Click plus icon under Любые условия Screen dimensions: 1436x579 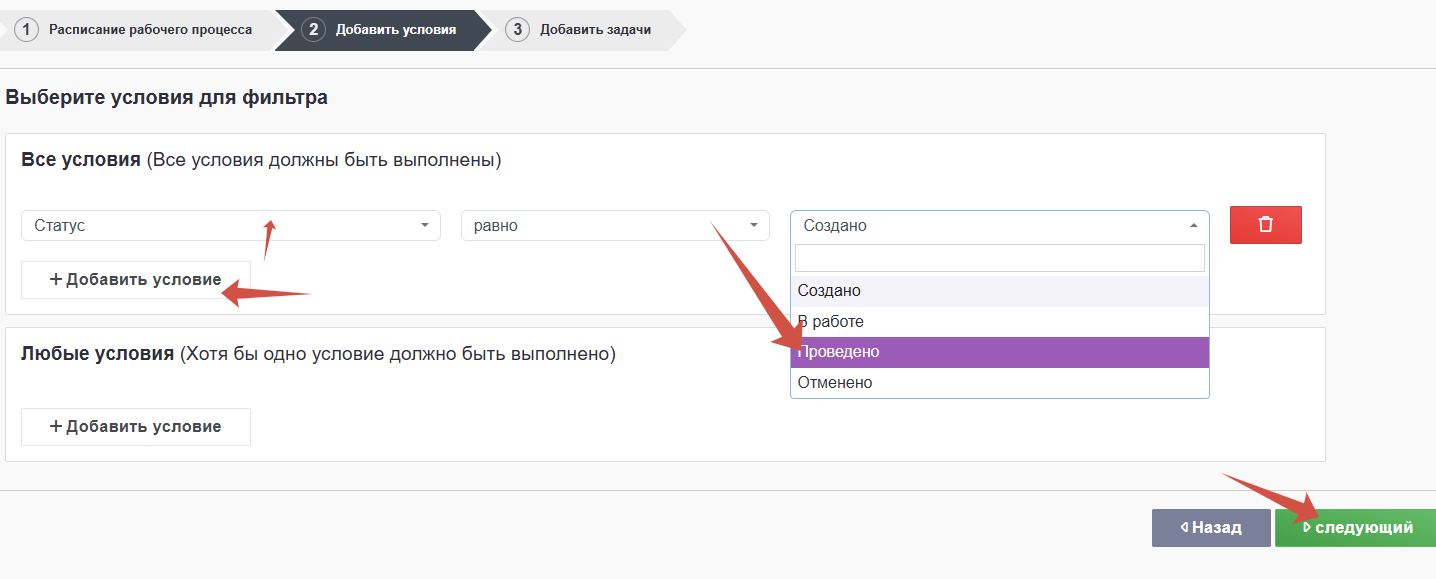(56, 427)
